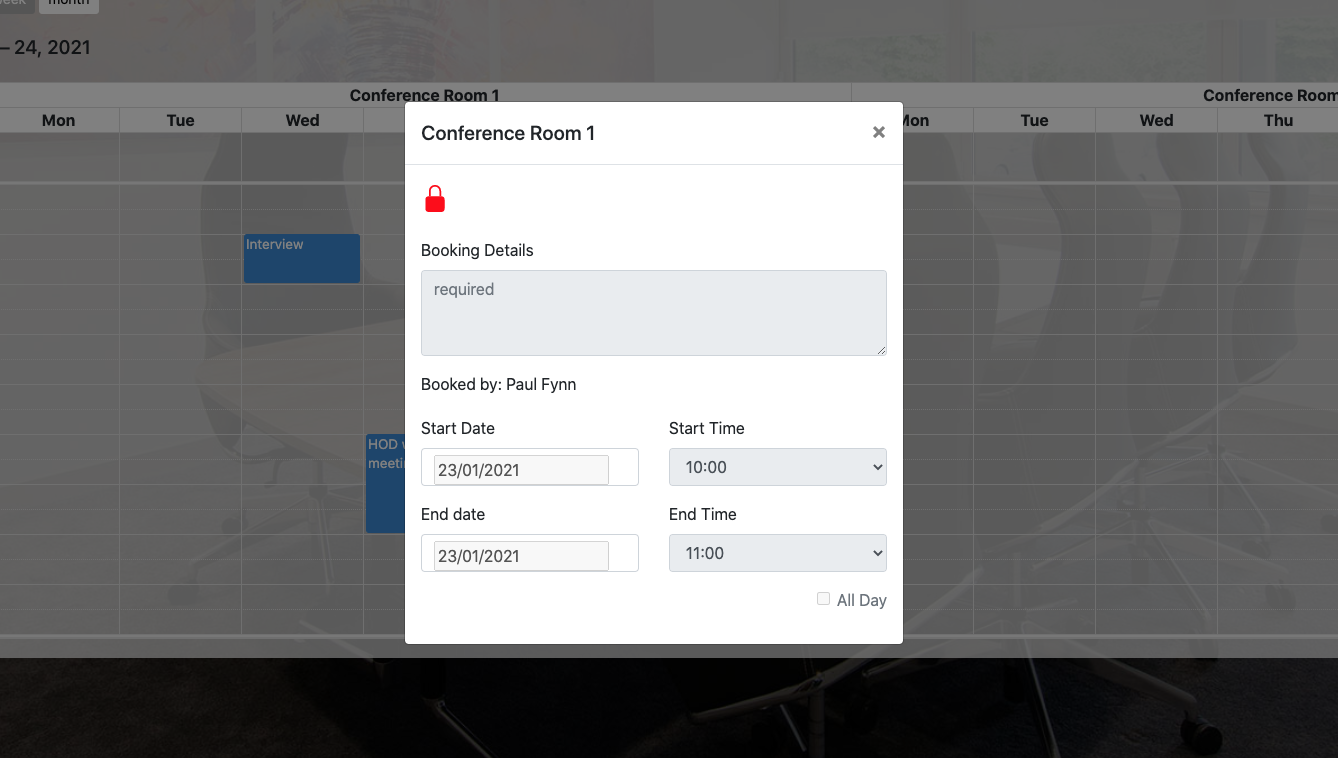Switch to the month view
Screen dimensions: 1338x758
(69, 3)
